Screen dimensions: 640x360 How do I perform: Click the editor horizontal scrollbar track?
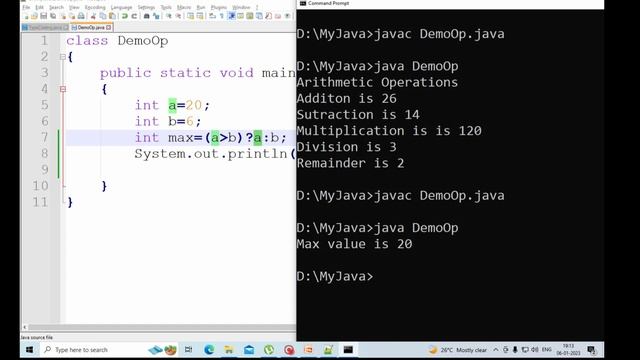click(x=162, y=327)
